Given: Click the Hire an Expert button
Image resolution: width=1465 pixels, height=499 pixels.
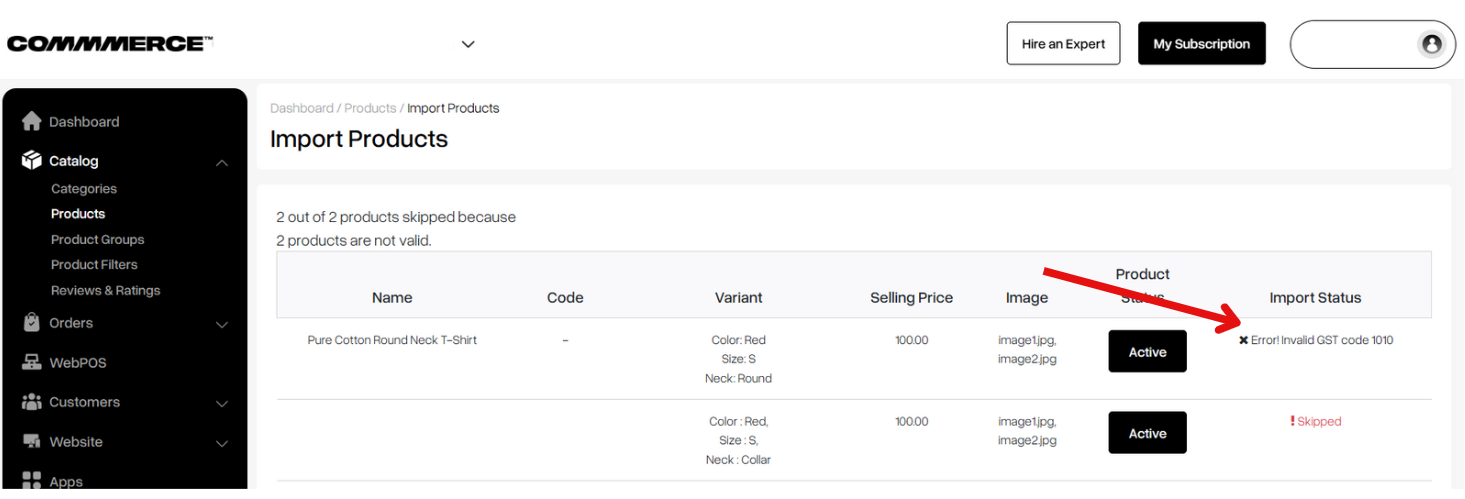Looking at the screenshot, I should pyautogui.click(x=1063, y=43).
